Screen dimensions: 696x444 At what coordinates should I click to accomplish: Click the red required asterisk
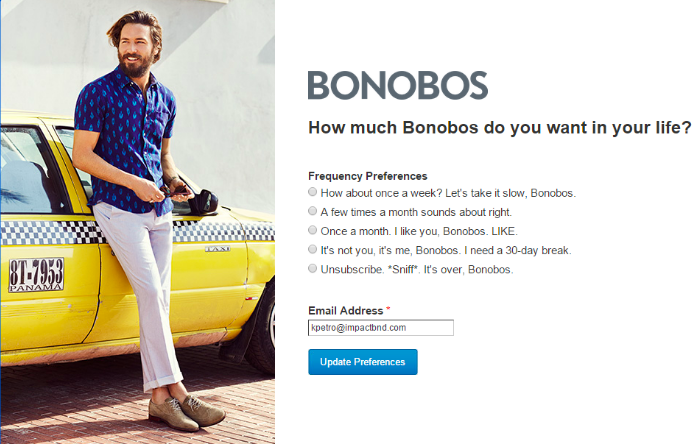(388, 309)
